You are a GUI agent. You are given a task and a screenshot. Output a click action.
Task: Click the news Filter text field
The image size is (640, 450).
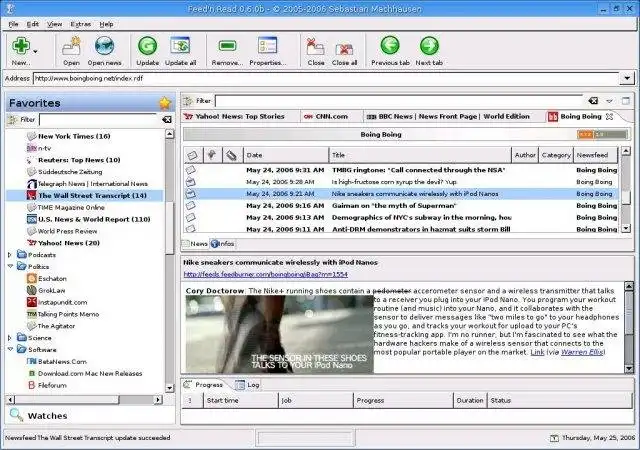[x=399, y=101]
